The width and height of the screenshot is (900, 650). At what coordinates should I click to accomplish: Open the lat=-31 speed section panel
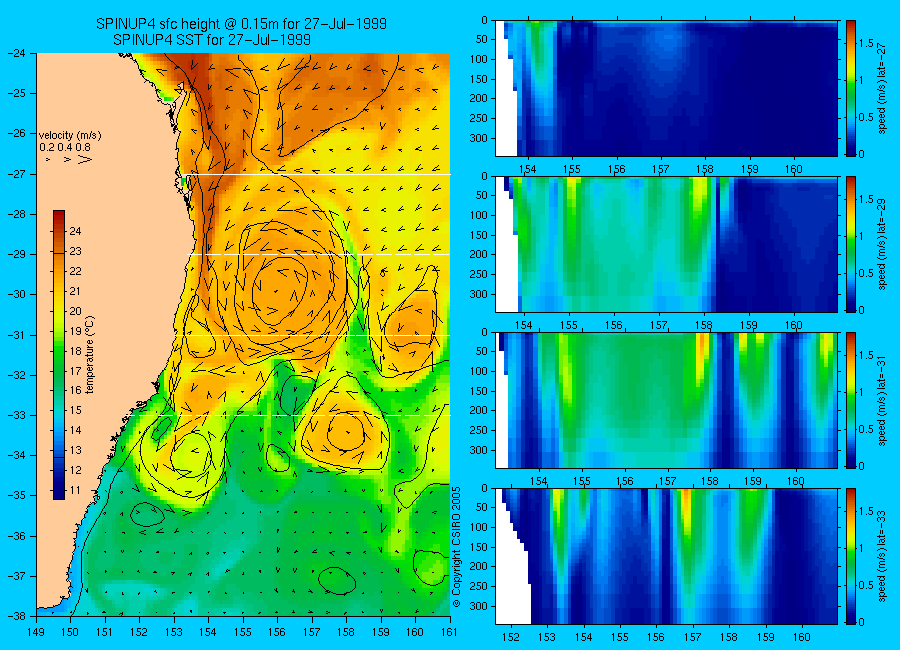pyautogui.click(x=666, y=400)
